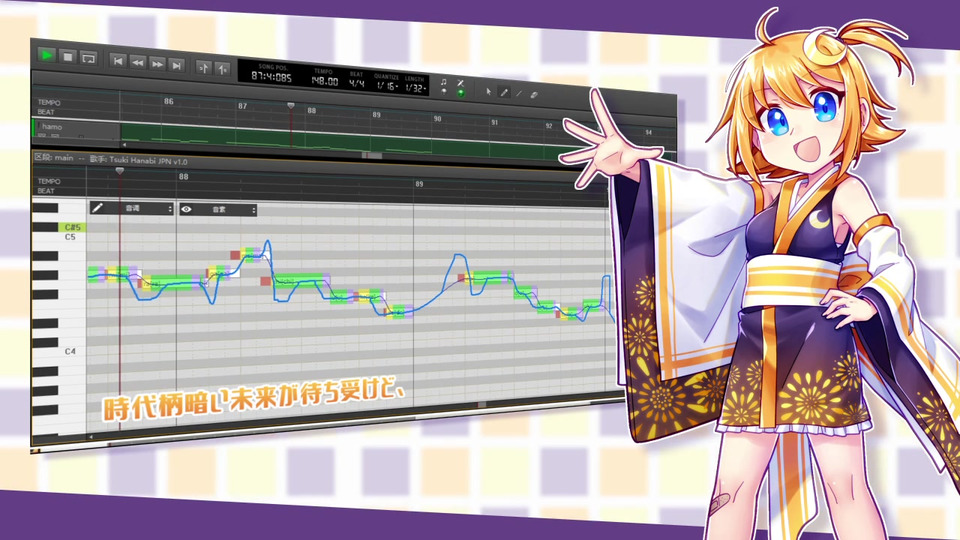The width and height of the screenshot is (960, 540).
Task: Select the Eraser tool
Action: click(534, 96)
